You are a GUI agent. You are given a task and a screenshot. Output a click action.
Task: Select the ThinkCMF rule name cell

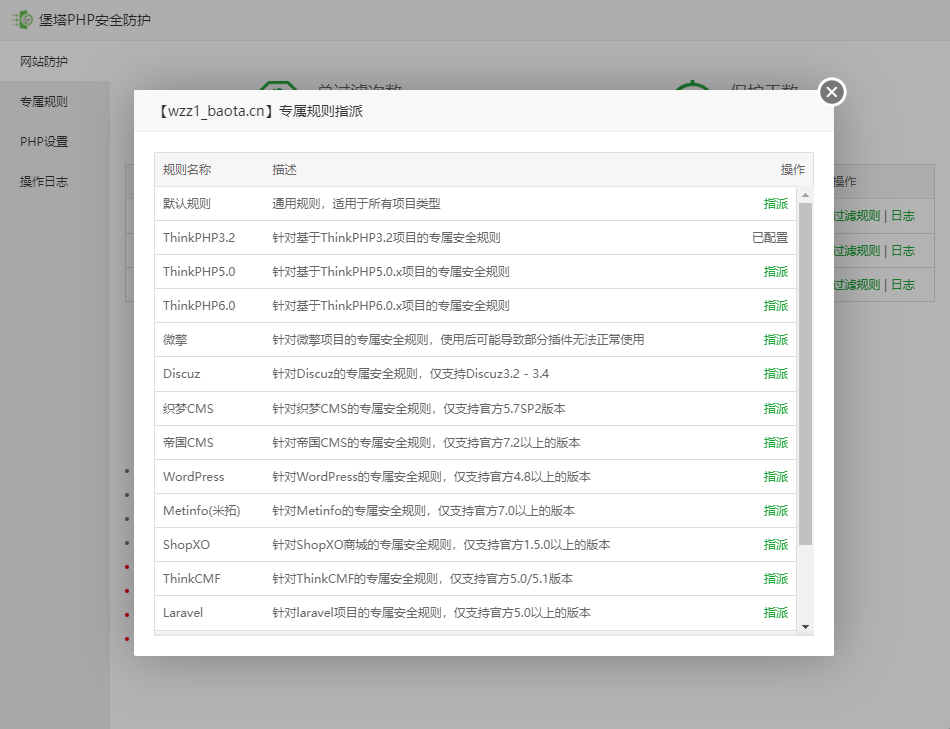(x=191, y=579)
